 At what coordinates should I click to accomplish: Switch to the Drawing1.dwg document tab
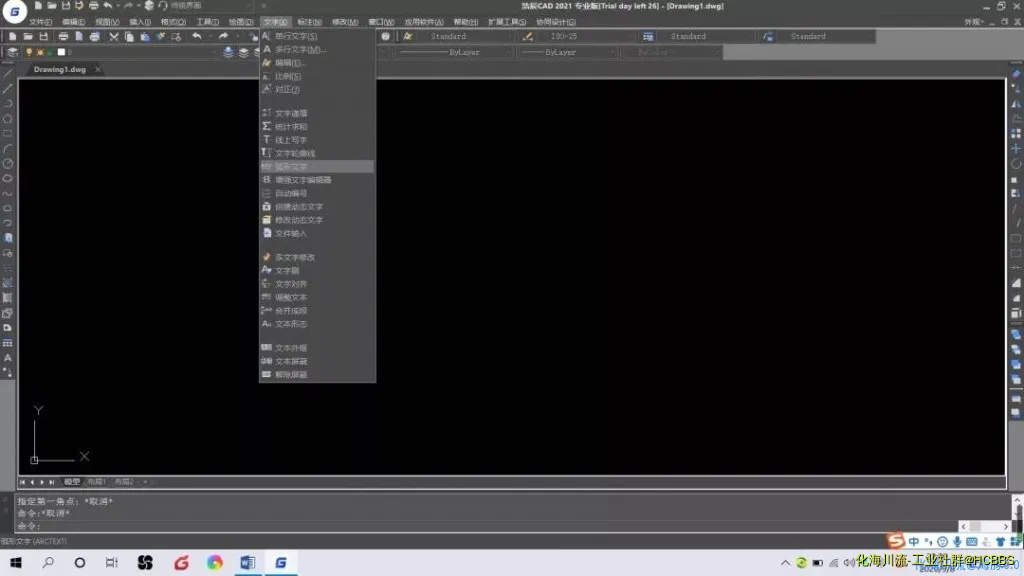(x=59, y=69)
